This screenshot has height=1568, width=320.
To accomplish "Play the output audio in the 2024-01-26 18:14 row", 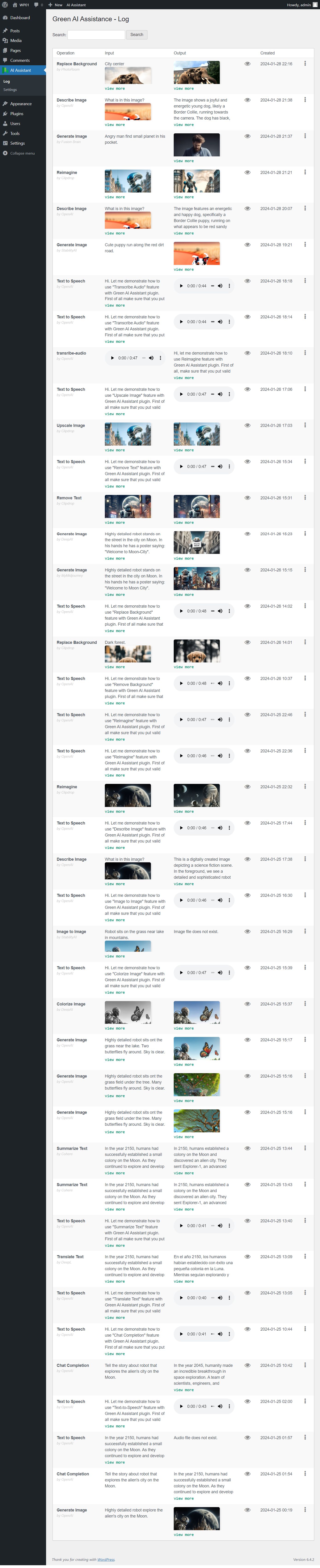I will 181,322.
